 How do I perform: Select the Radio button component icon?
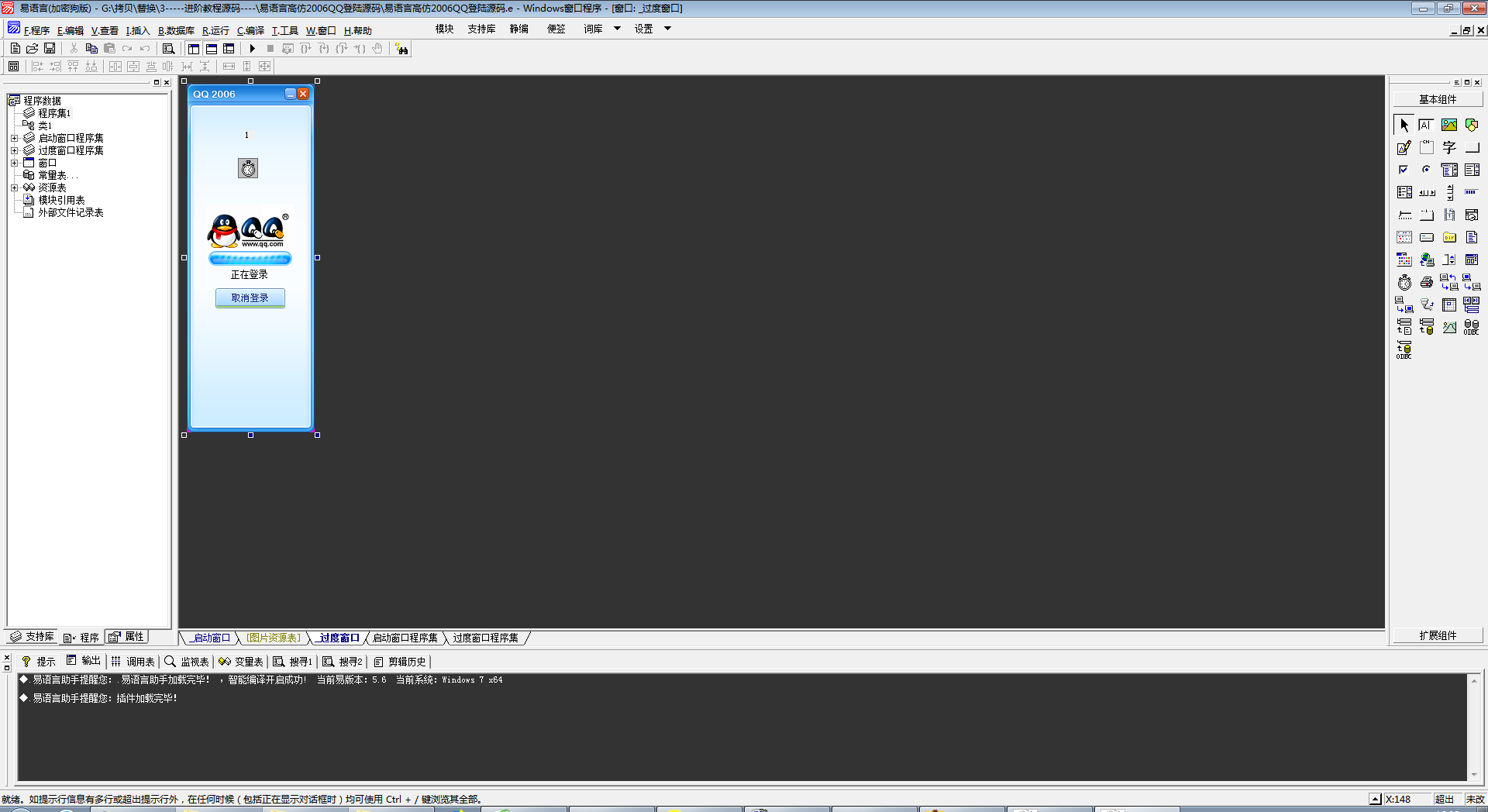[1426, 170]
